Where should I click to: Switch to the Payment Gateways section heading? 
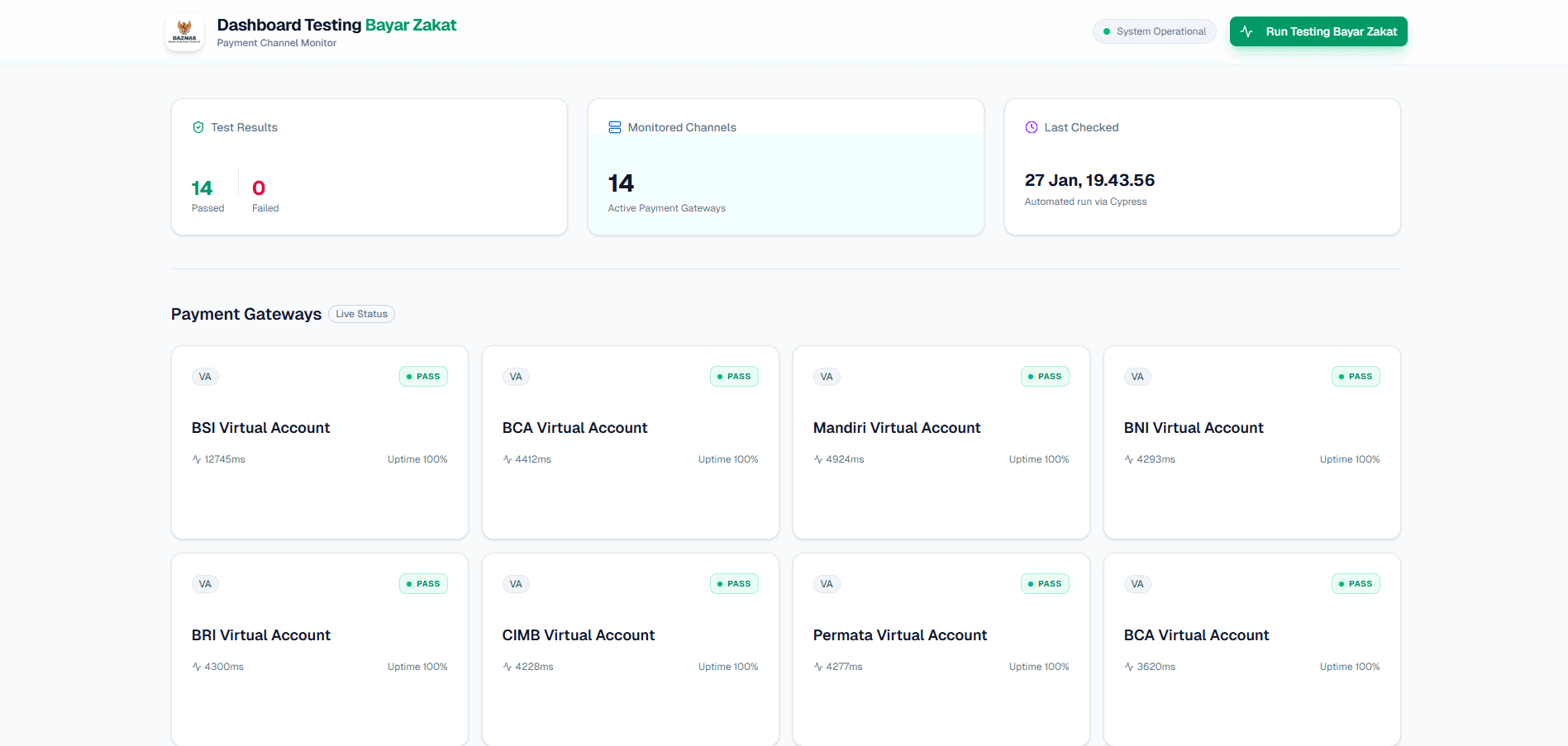(x=245, y=314)
